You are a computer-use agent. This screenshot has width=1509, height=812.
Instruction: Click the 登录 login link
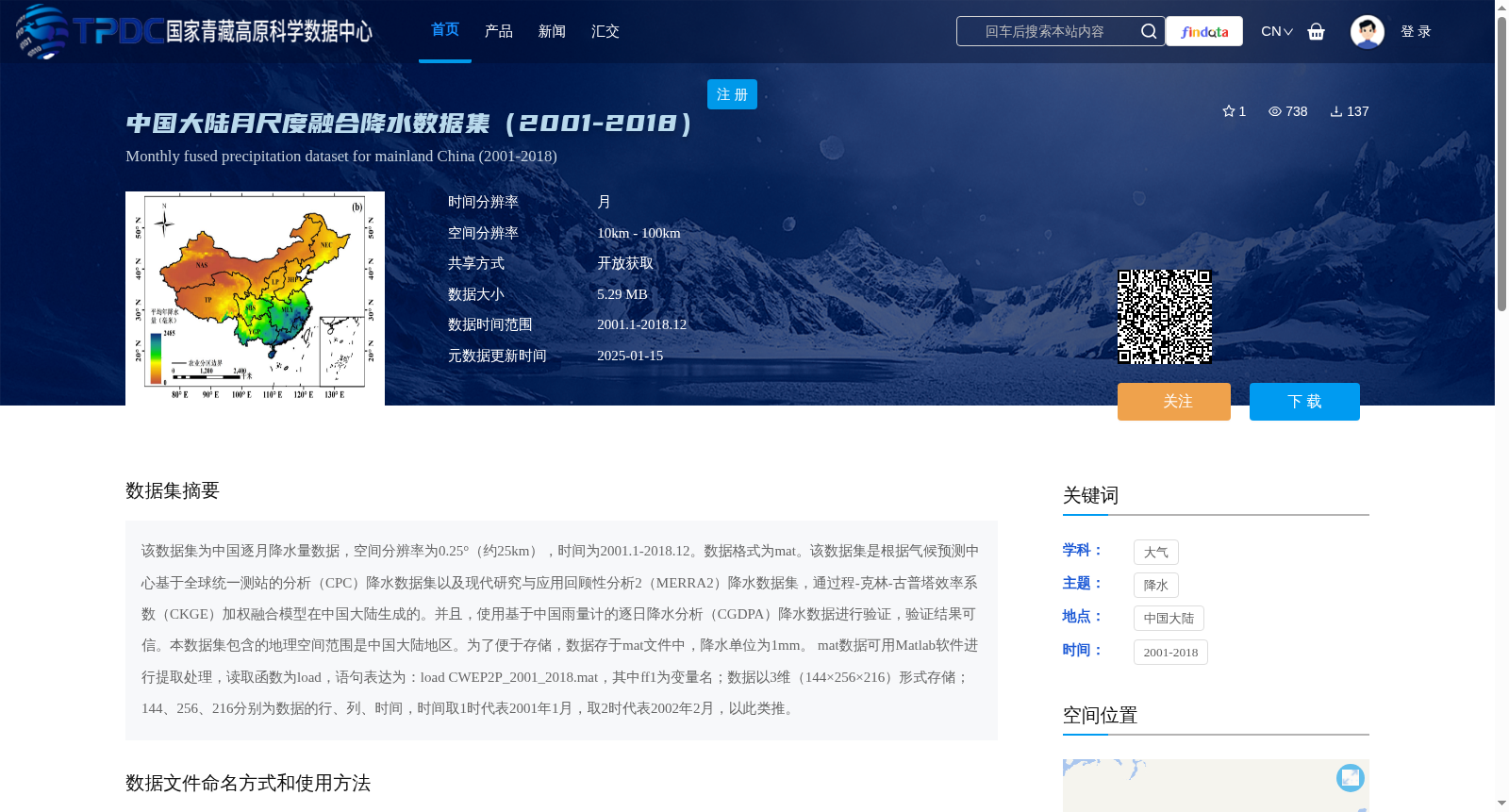coord(1416,31)
